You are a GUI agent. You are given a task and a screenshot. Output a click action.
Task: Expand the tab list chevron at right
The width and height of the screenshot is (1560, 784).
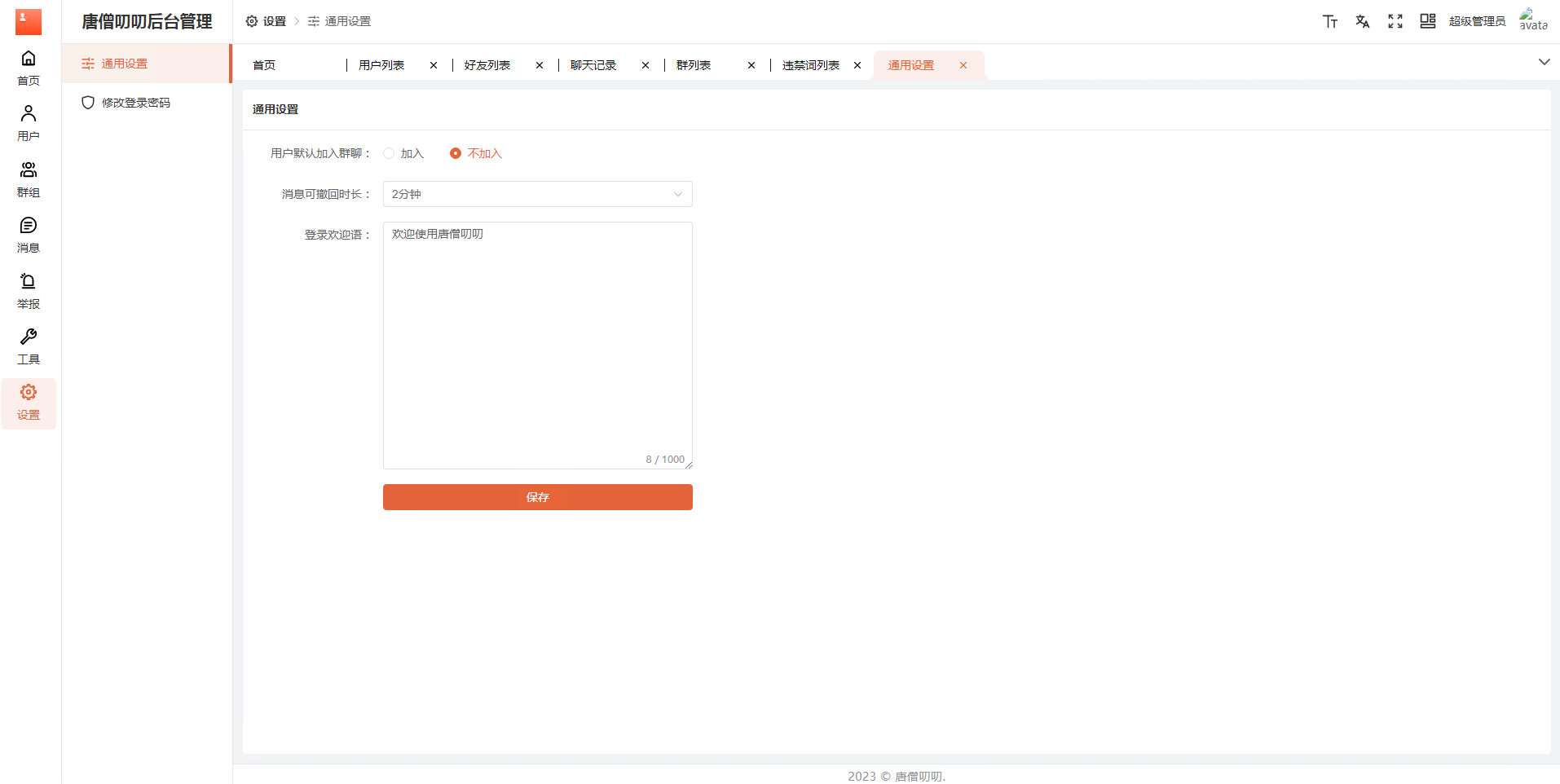[x=1544, y=62]
